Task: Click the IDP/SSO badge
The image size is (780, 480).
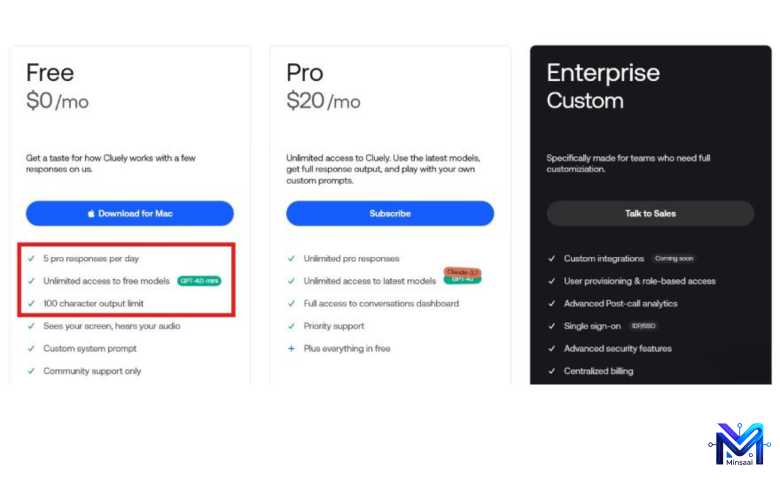Action: (643, 326)
